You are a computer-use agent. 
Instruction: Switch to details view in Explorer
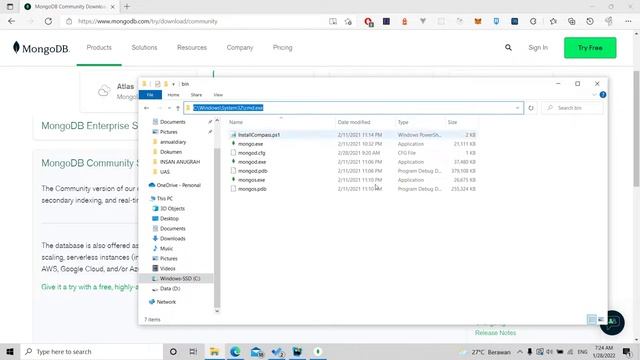[592, 320]
